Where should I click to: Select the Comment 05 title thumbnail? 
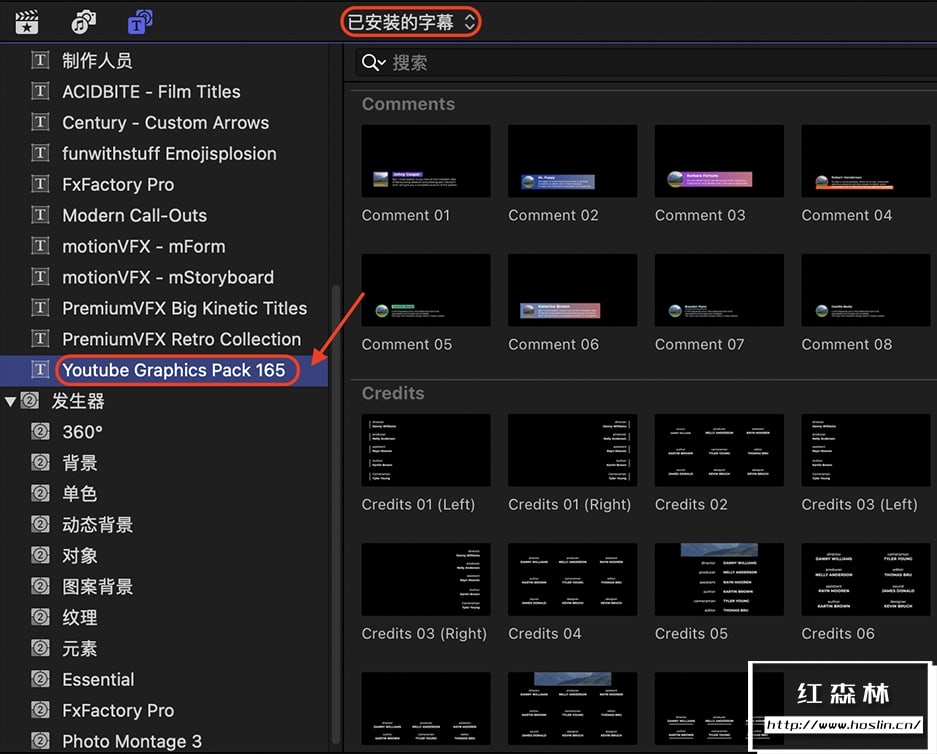pyautogui.click(x=426, y=290)
